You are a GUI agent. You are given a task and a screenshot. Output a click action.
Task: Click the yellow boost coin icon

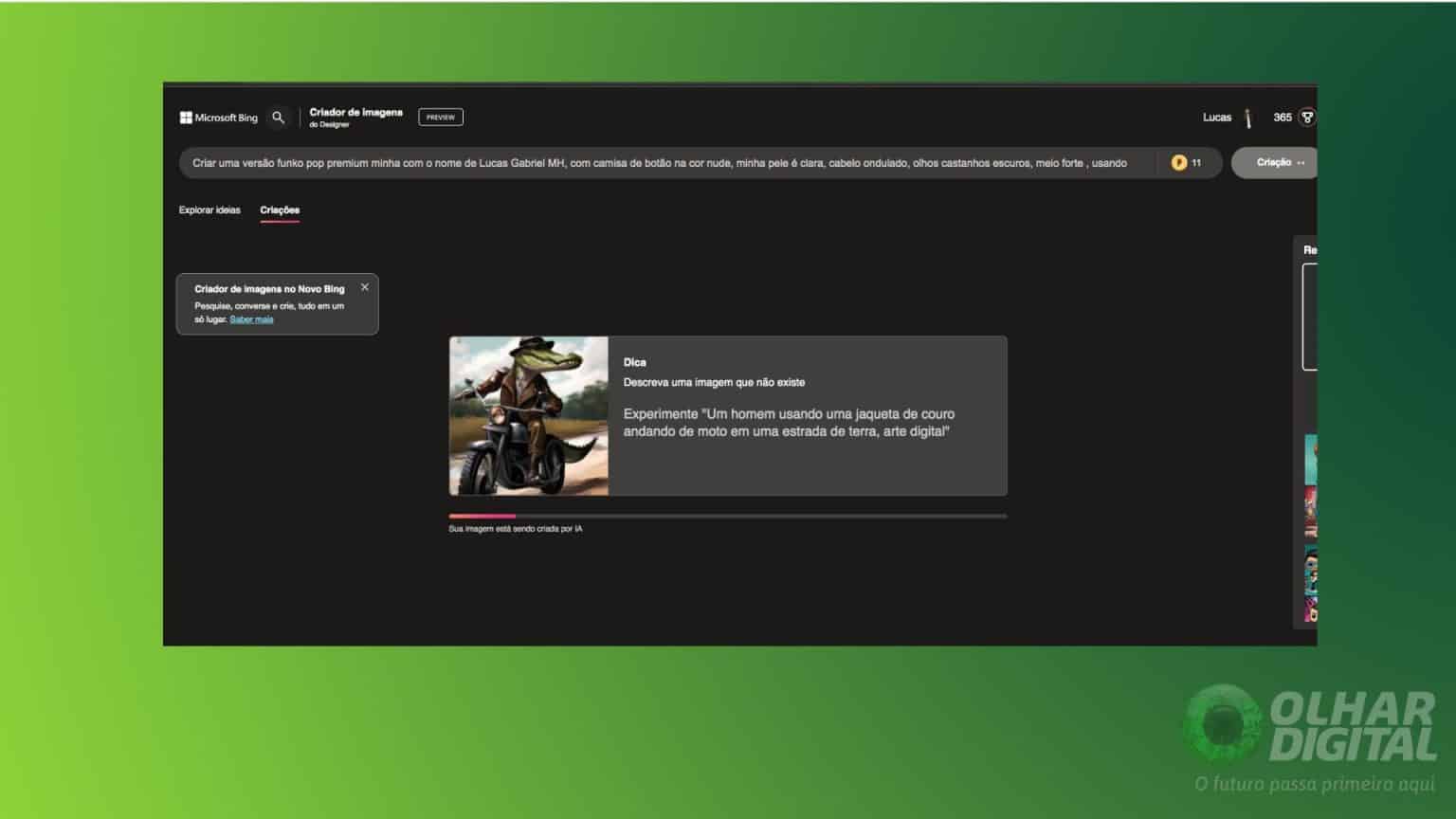pos(1179,163)
